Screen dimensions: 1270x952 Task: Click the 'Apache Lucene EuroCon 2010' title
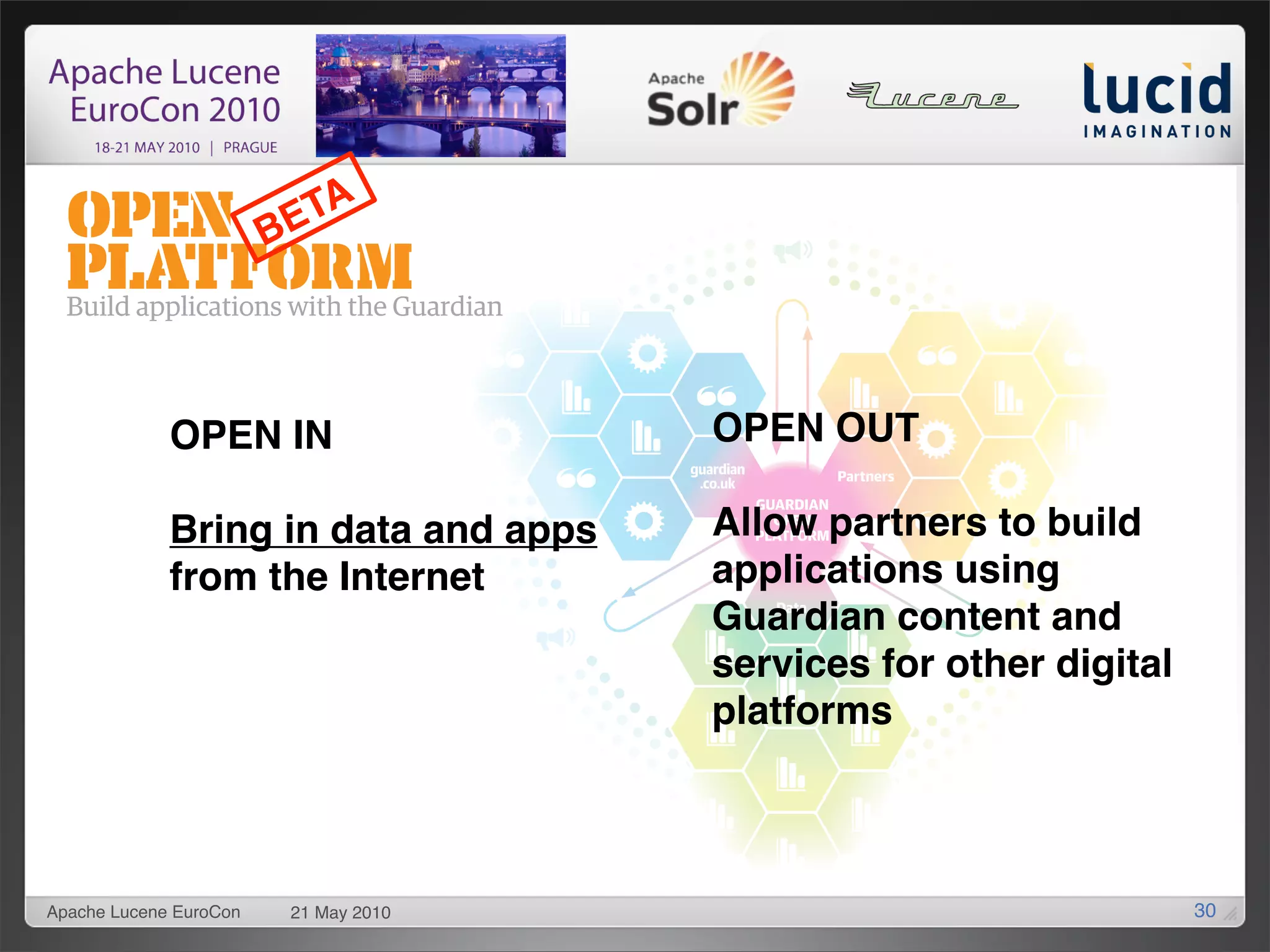coord(165,90)
